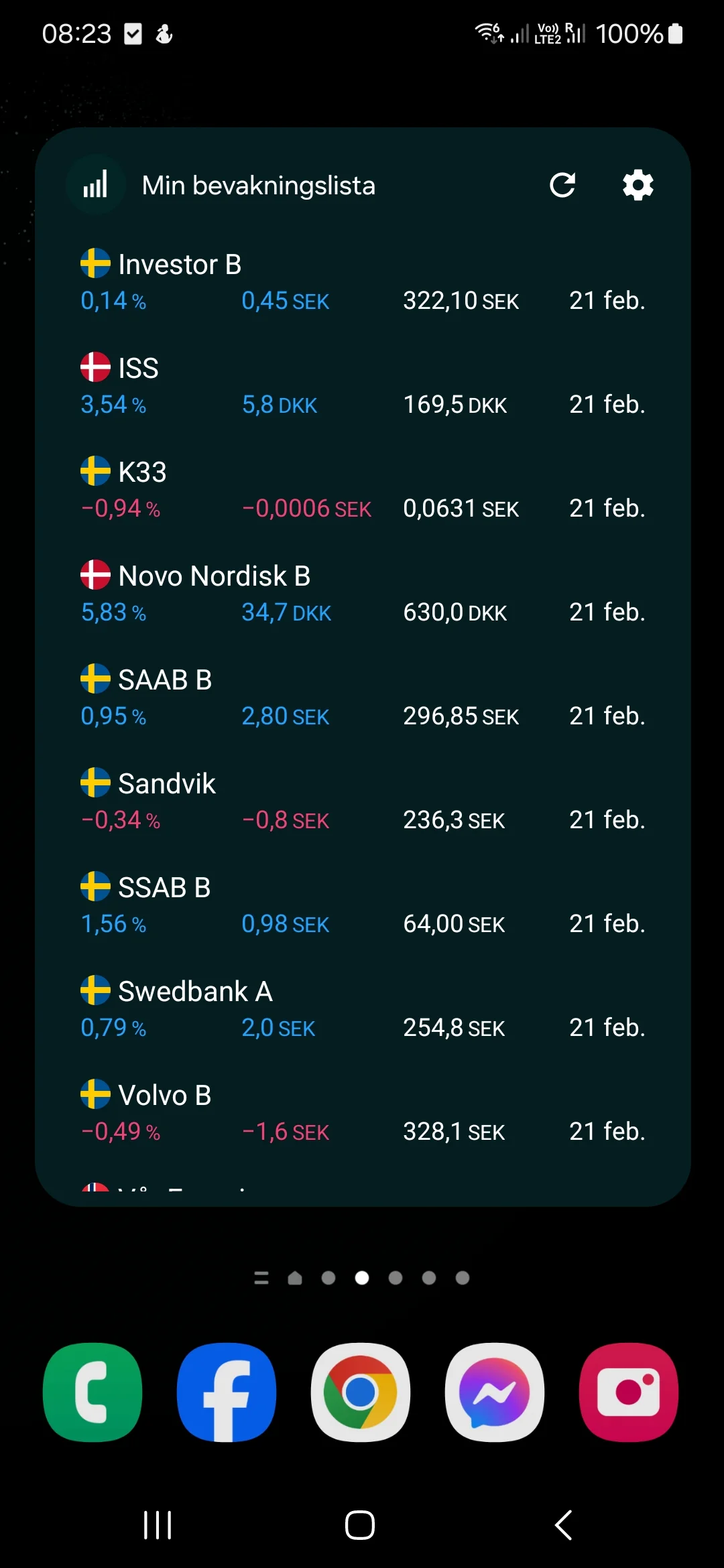724x1568 pixels.
Task: Open widget settings gear icon
Action: pyautogui.click(x=638, y=185)
